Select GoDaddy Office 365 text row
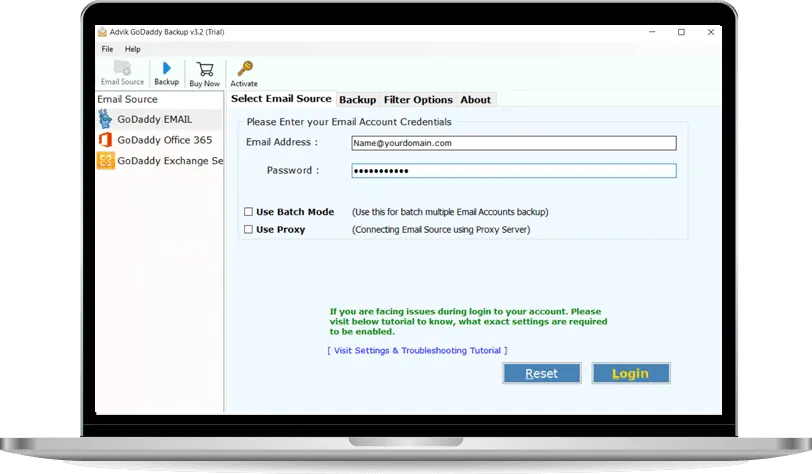The height and width of the screenshot is (474, 812). coord(165,140)
